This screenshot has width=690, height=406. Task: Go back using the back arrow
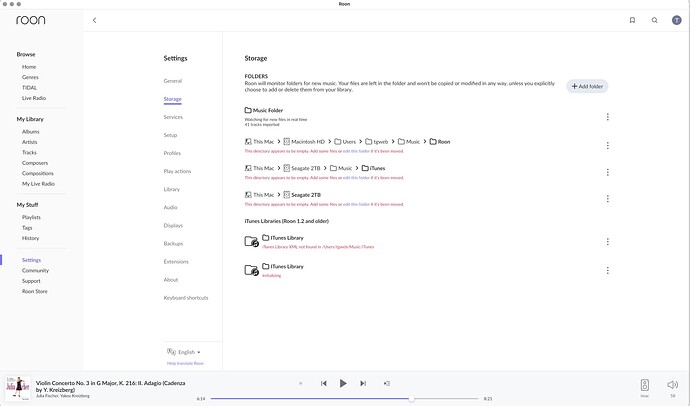tap(94, 20)
